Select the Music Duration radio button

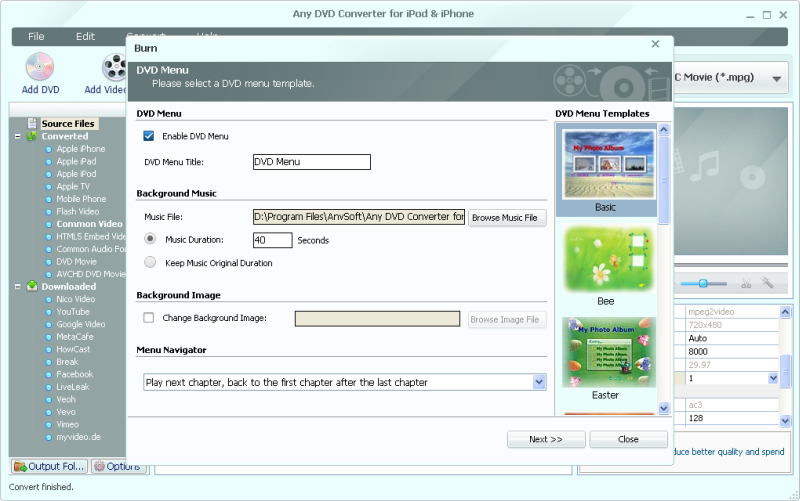tap(150, 238)
